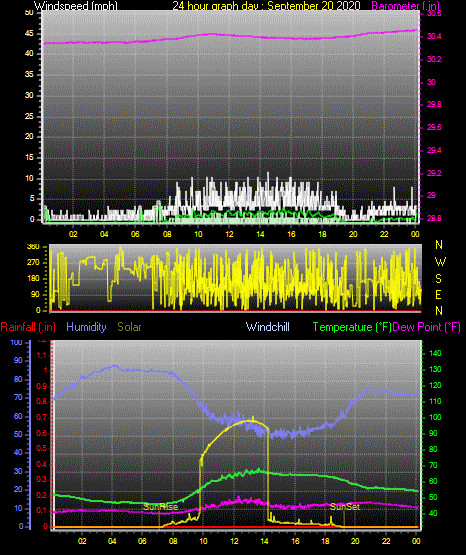Click the 5 mark on the windspeed axis

pyautogui.click(x=32, y=199)
